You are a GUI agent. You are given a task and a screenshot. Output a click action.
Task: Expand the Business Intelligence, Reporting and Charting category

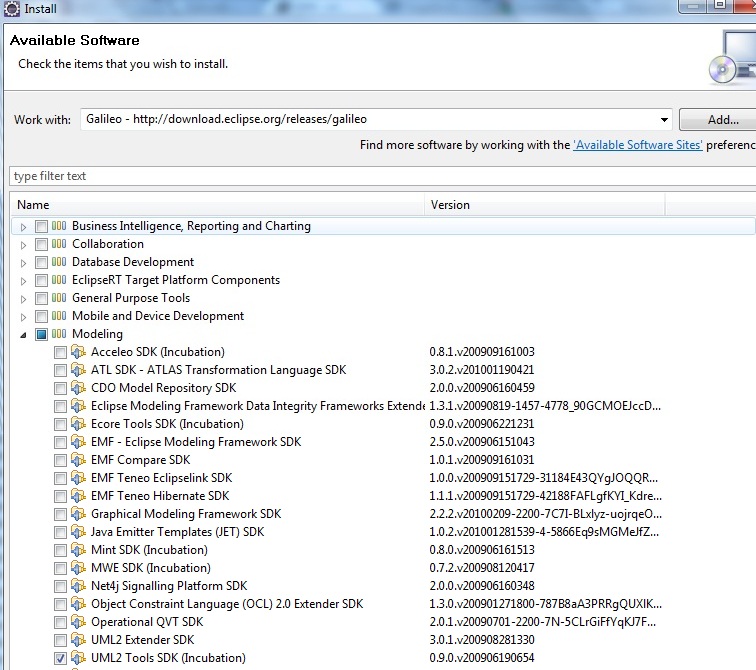point(23,227)
